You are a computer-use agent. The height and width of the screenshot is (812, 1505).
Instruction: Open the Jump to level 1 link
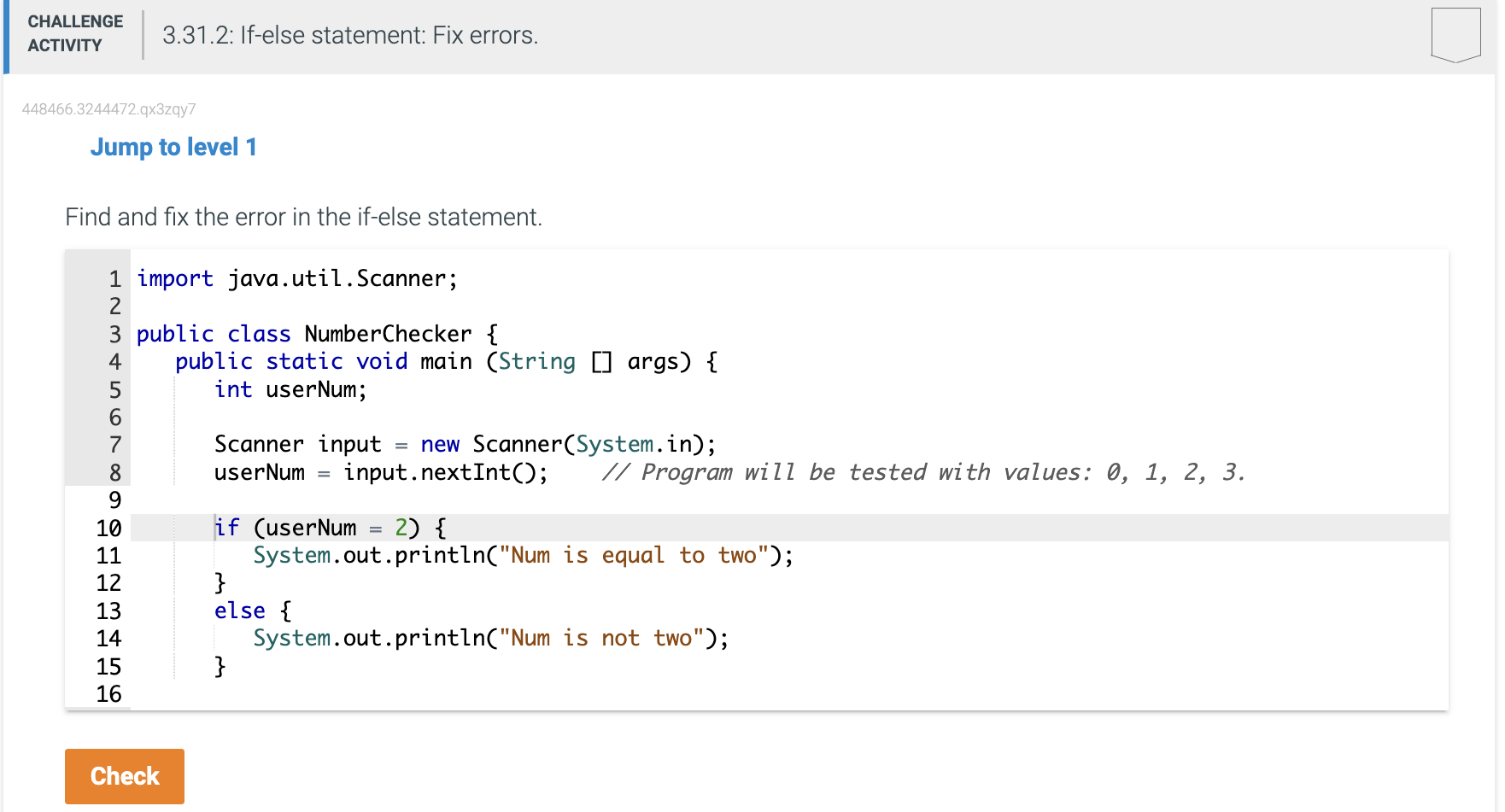pos(173,147)
